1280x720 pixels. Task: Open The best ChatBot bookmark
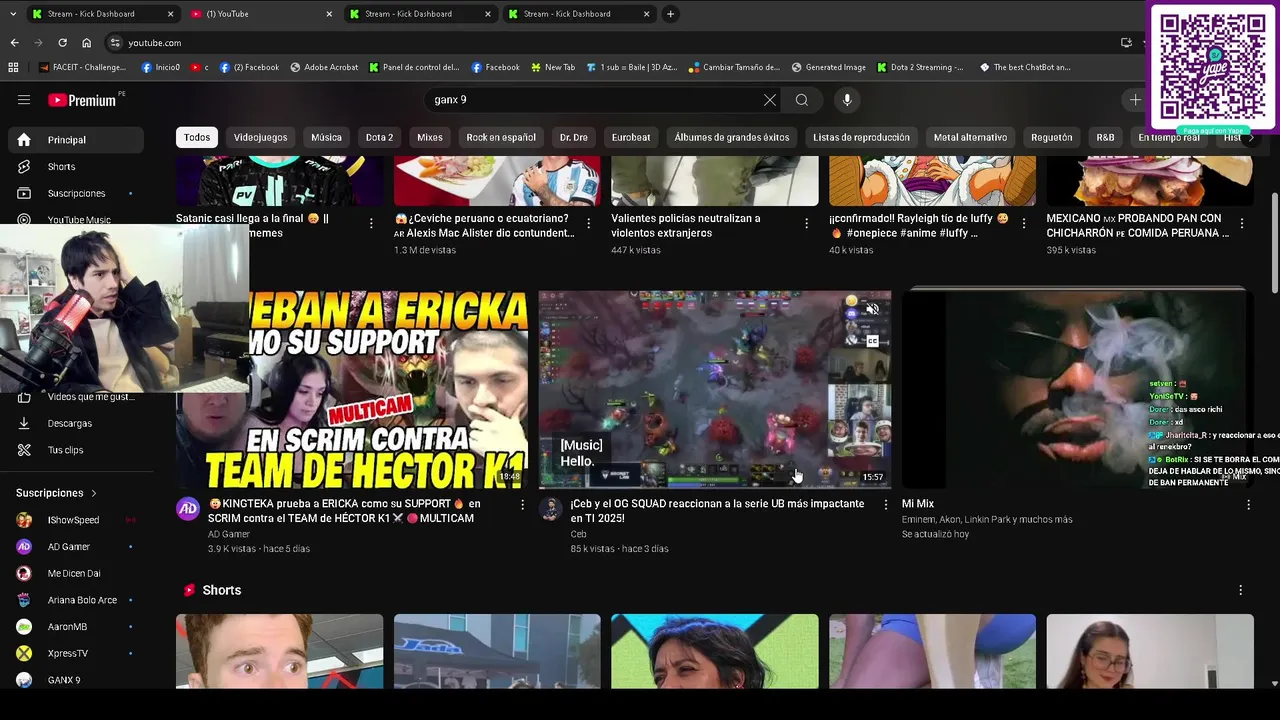pyautogui.click(x=1025, y=67)
